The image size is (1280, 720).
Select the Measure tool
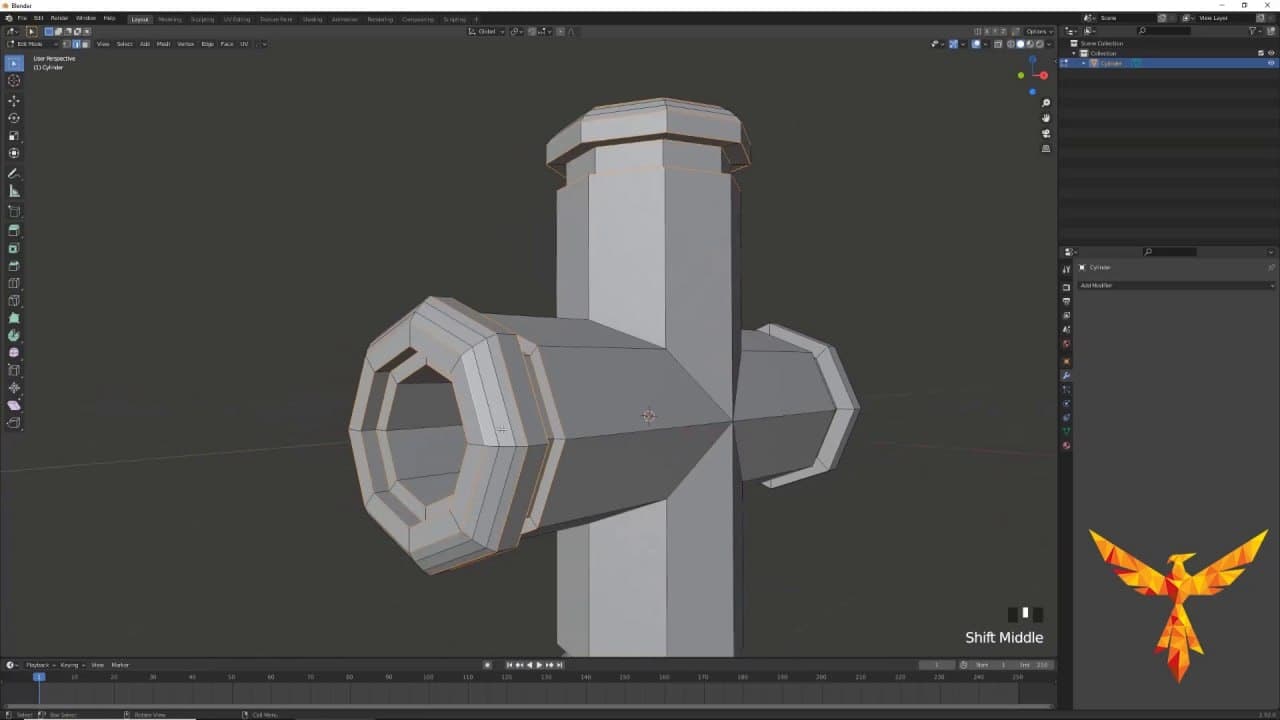14,191
